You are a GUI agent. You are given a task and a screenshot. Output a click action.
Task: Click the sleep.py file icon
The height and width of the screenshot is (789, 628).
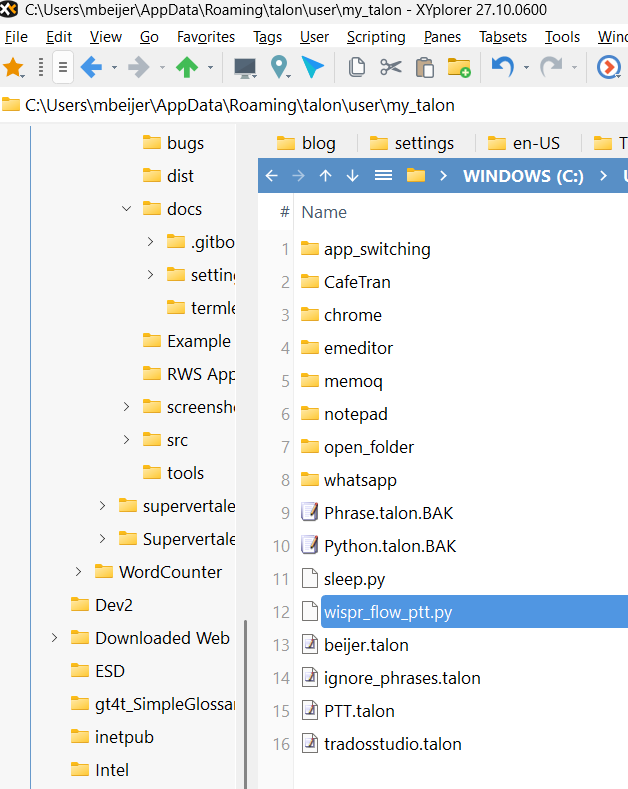point(309,579)
